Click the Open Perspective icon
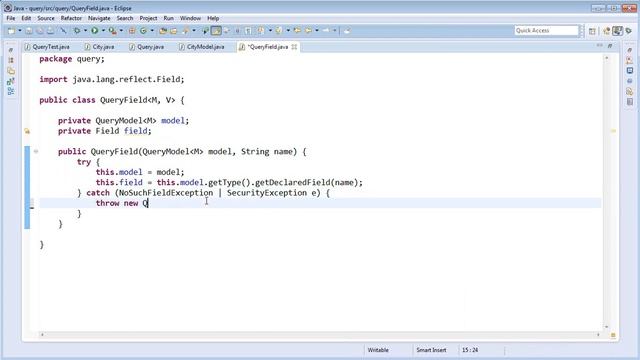 point(592,31)
